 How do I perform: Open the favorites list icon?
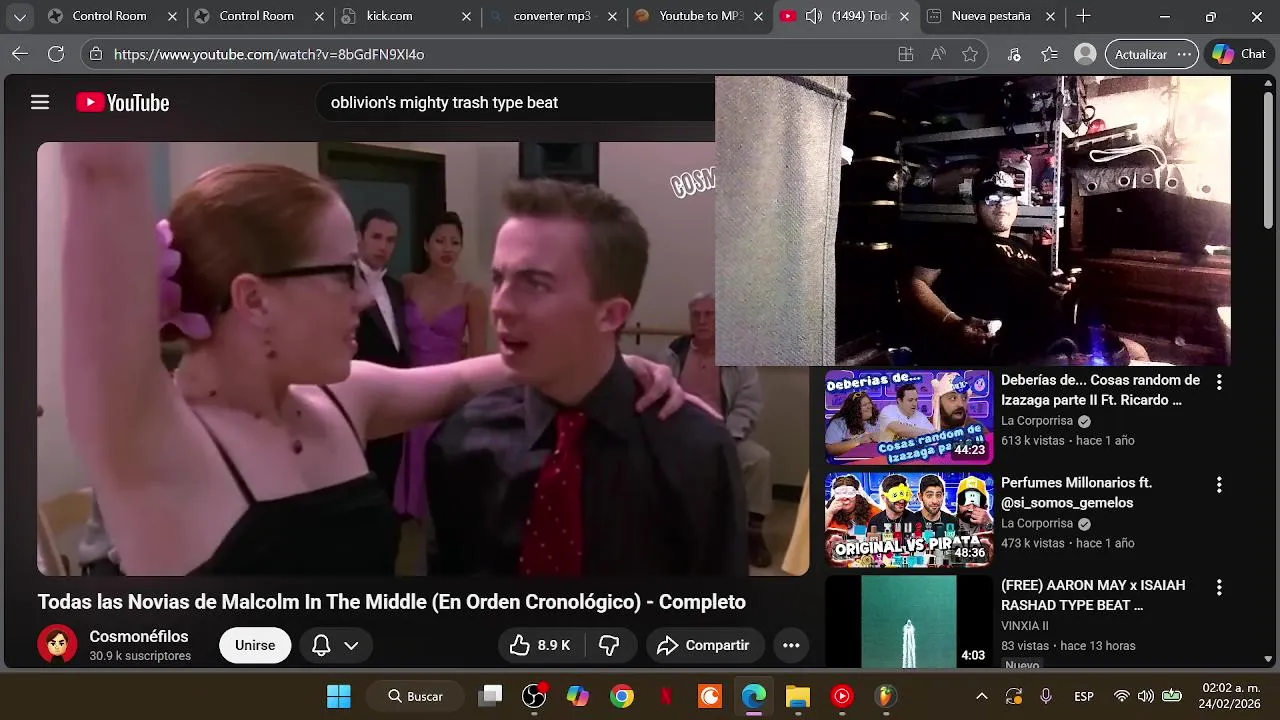pos(1049,54)
